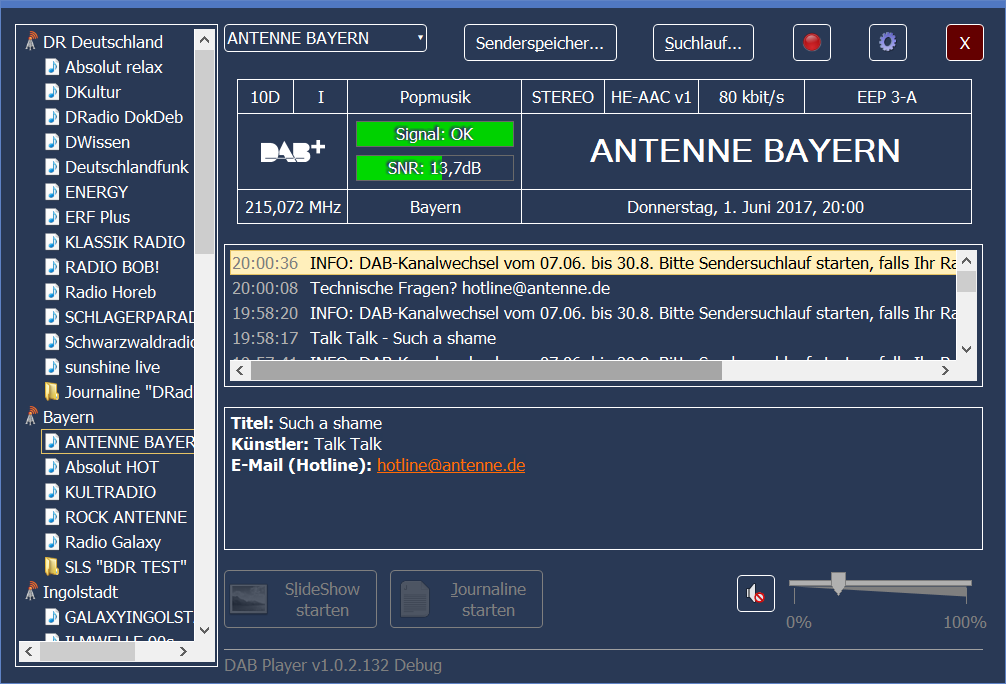Click the volume slider handle
This screenshot has width=1006, height=684.
pyautogui.click(x=838, y=583)
